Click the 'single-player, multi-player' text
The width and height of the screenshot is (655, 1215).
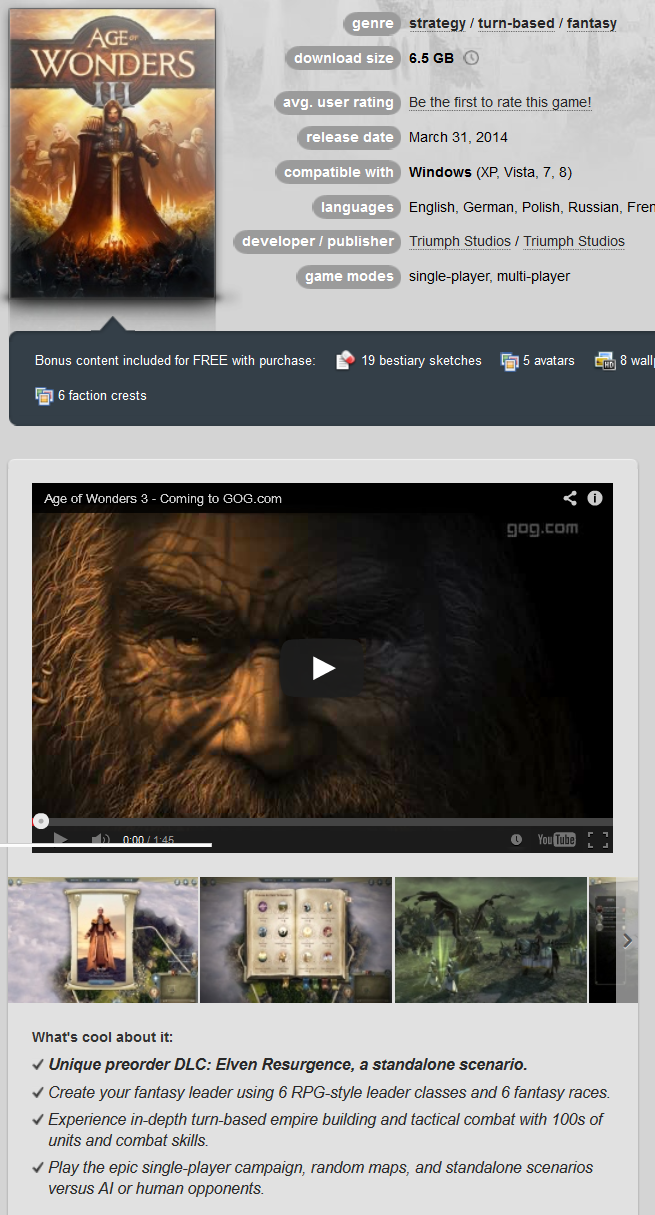click(x=489, y=276)
